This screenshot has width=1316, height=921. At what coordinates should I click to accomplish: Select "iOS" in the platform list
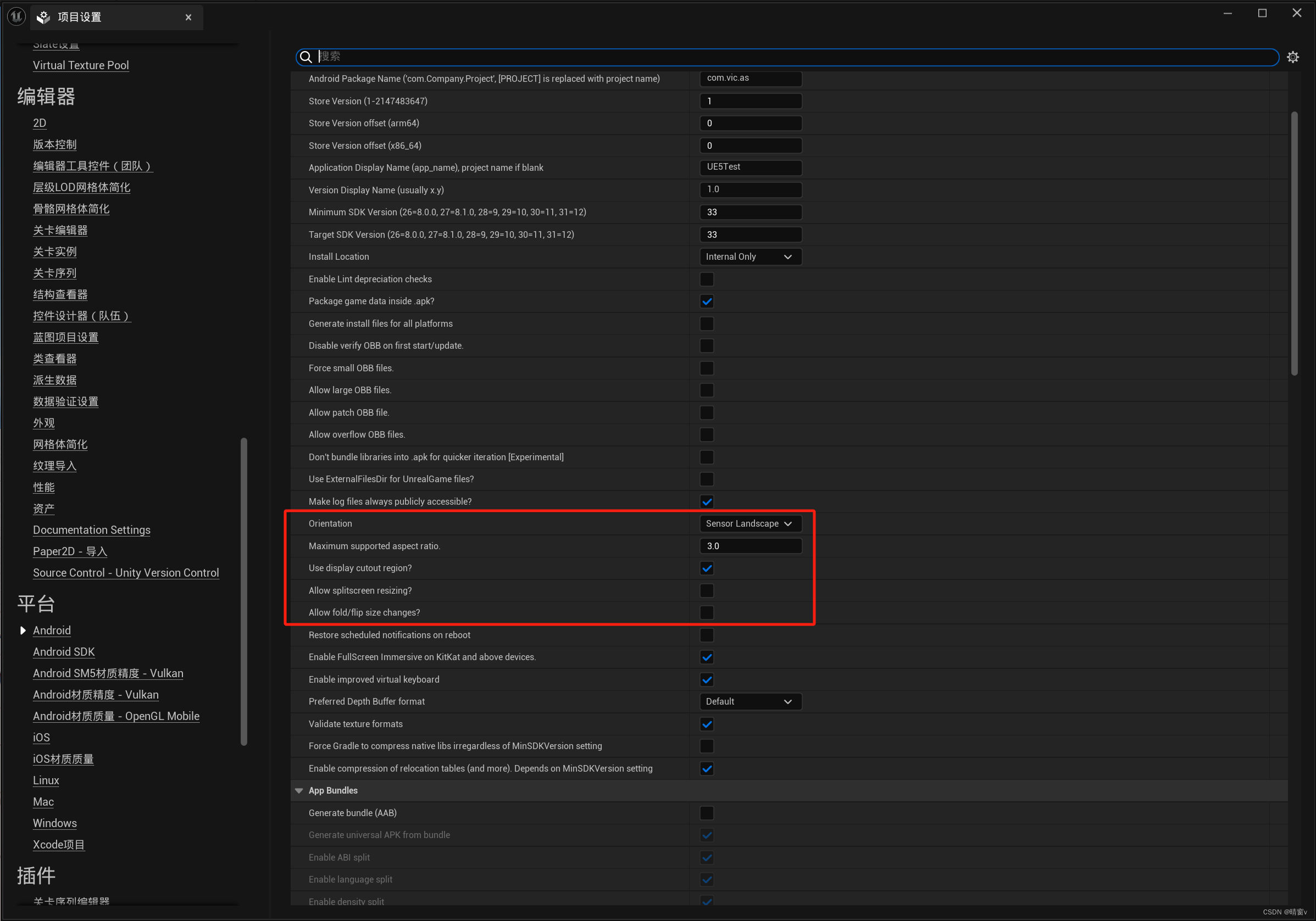[41, 737]
